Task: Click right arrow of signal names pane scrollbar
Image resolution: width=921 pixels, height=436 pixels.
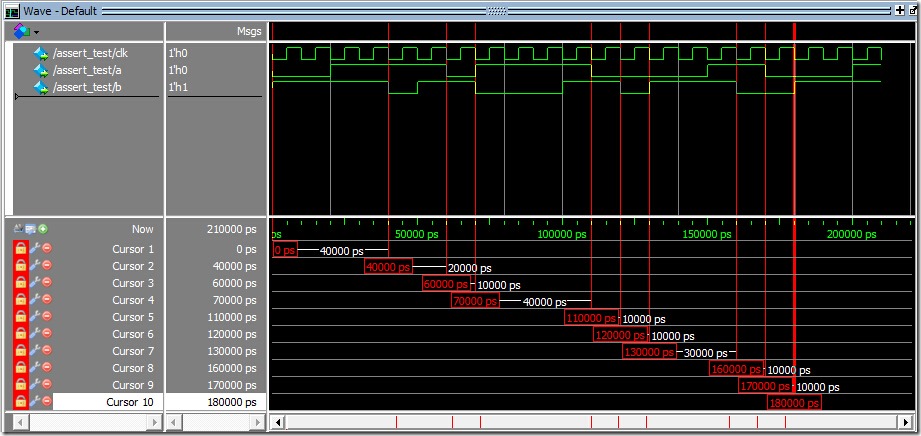Action: 156,422
